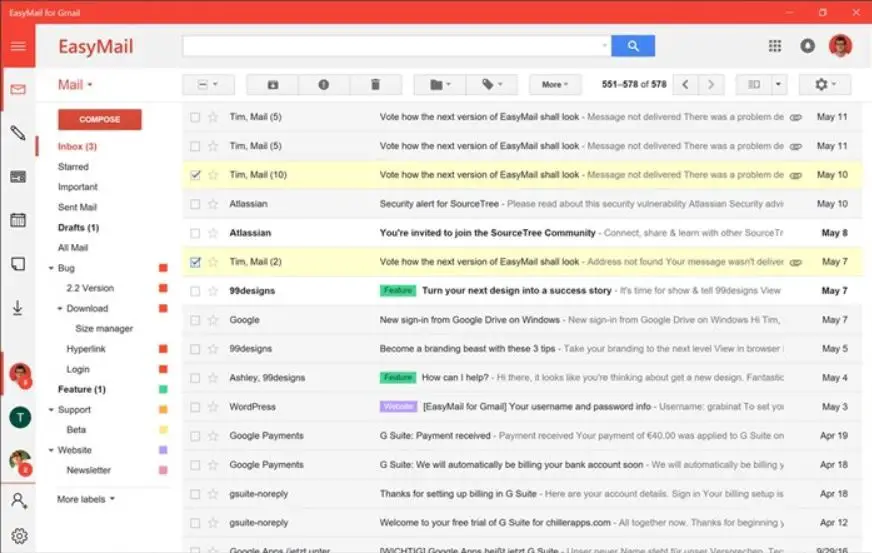Open the All Mail folder
Screen dimensions: 872x553
coord(73,248)
